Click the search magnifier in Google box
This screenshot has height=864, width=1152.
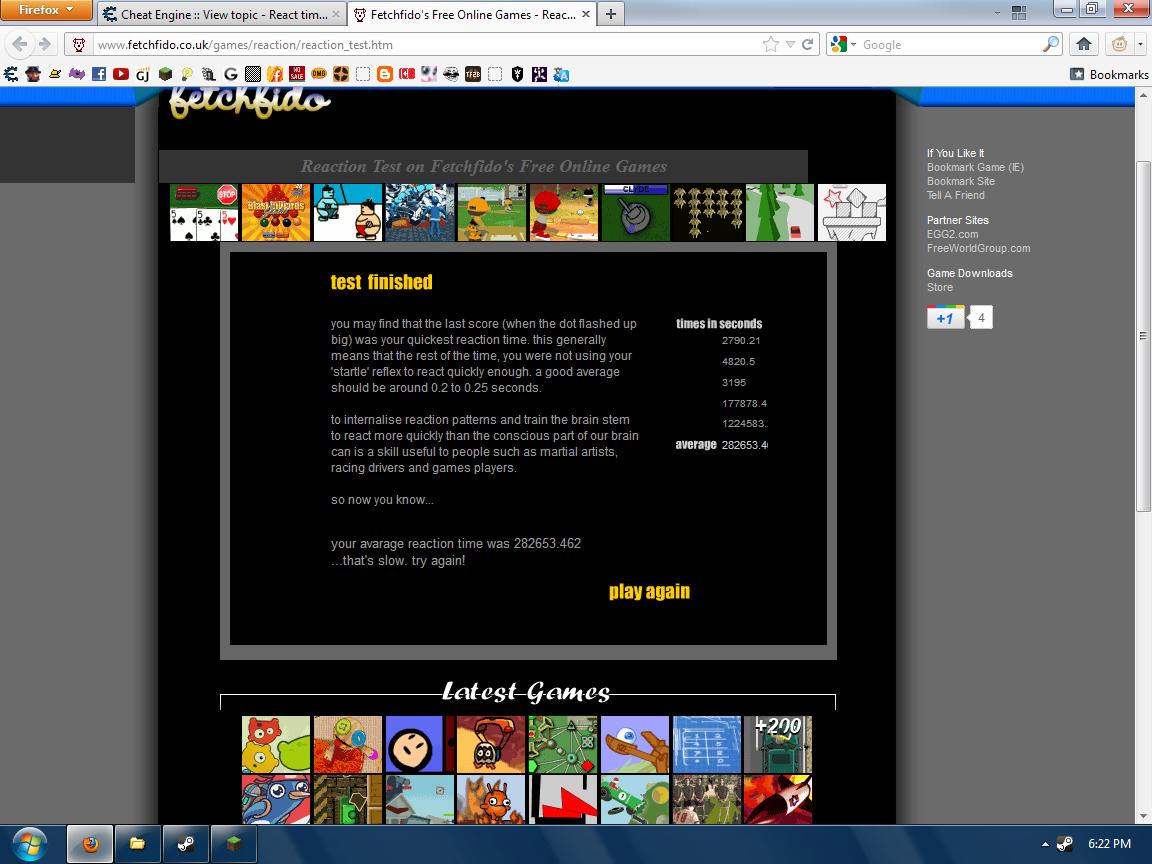coord(1051,44)
